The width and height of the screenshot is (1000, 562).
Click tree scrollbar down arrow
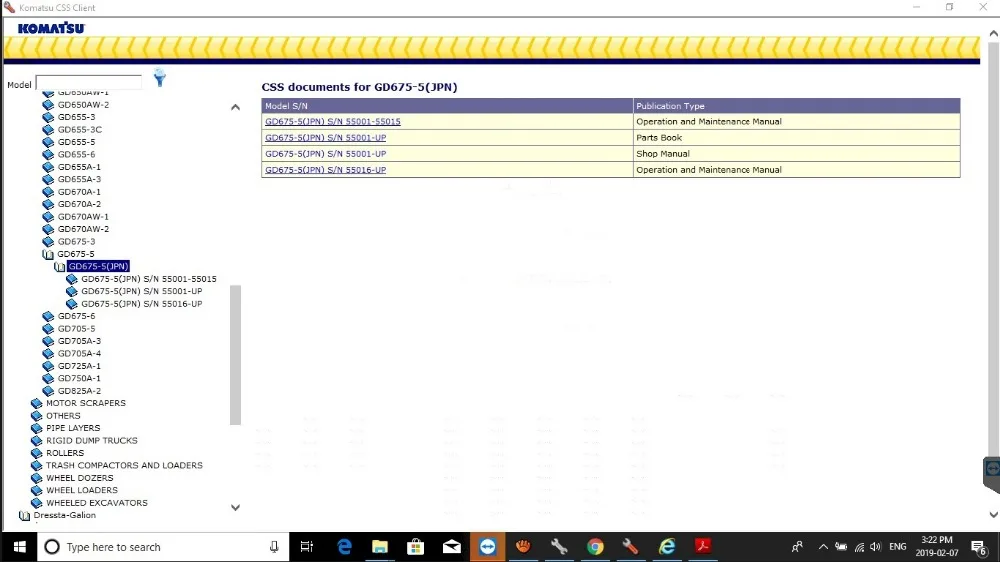pyautogui.click(x=235, y=508)
